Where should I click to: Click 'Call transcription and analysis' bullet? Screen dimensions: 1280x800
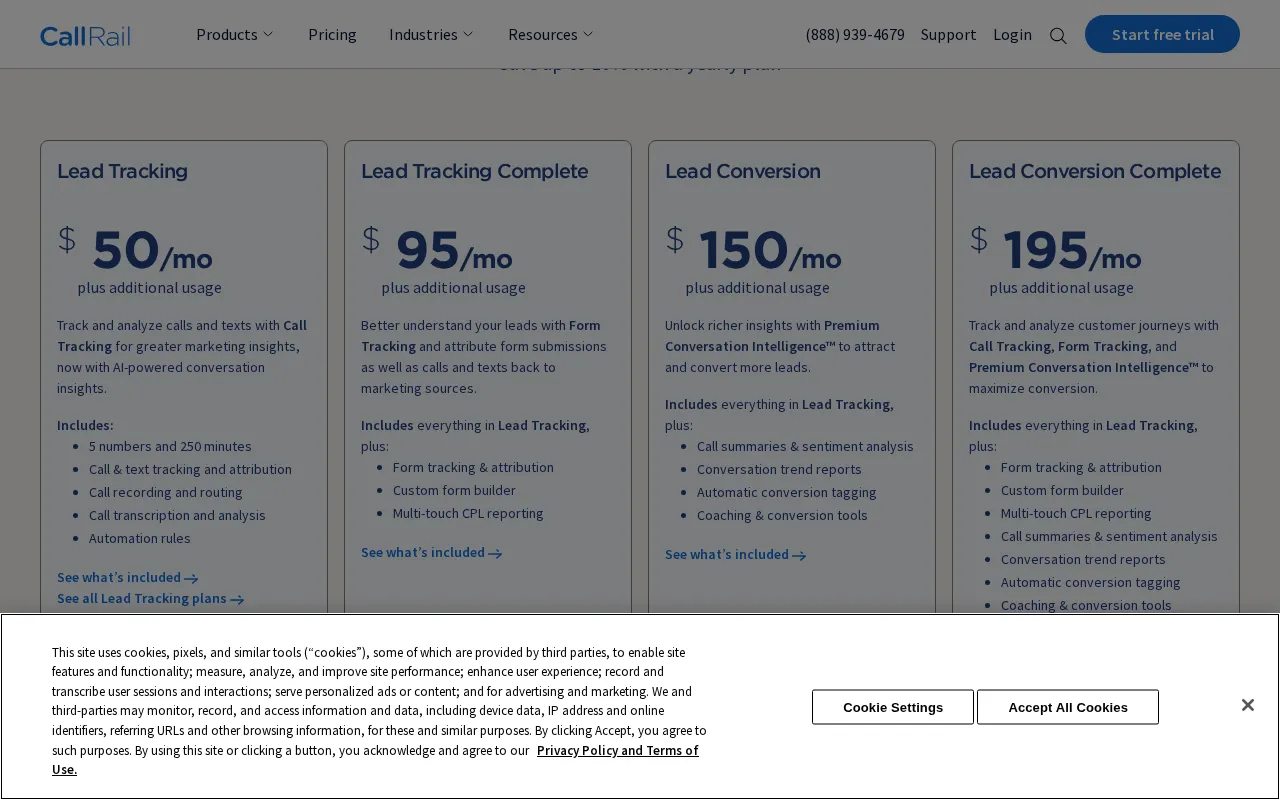click(177, 515)
